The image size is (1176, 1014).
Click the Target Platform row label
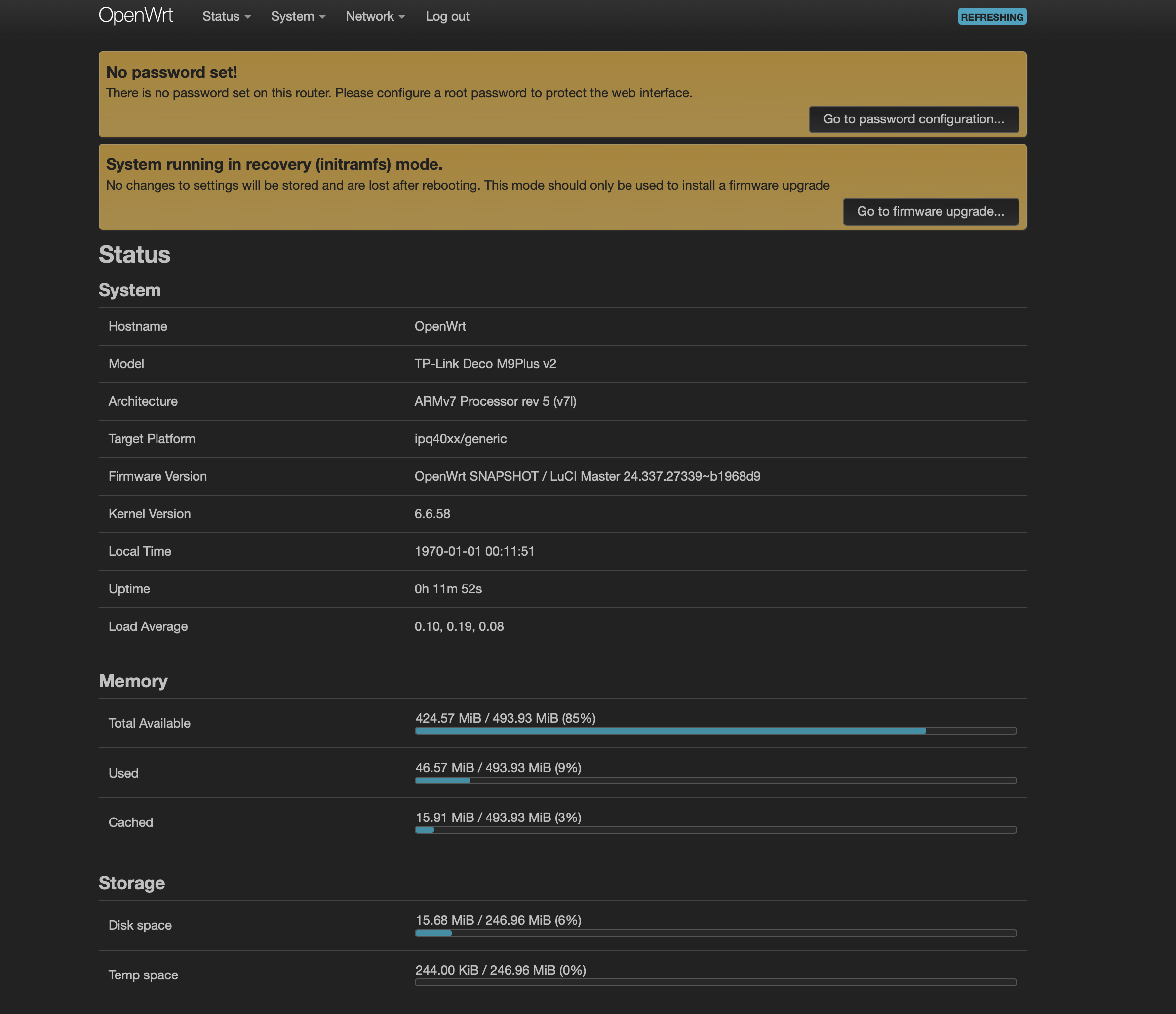click(152, 438)
